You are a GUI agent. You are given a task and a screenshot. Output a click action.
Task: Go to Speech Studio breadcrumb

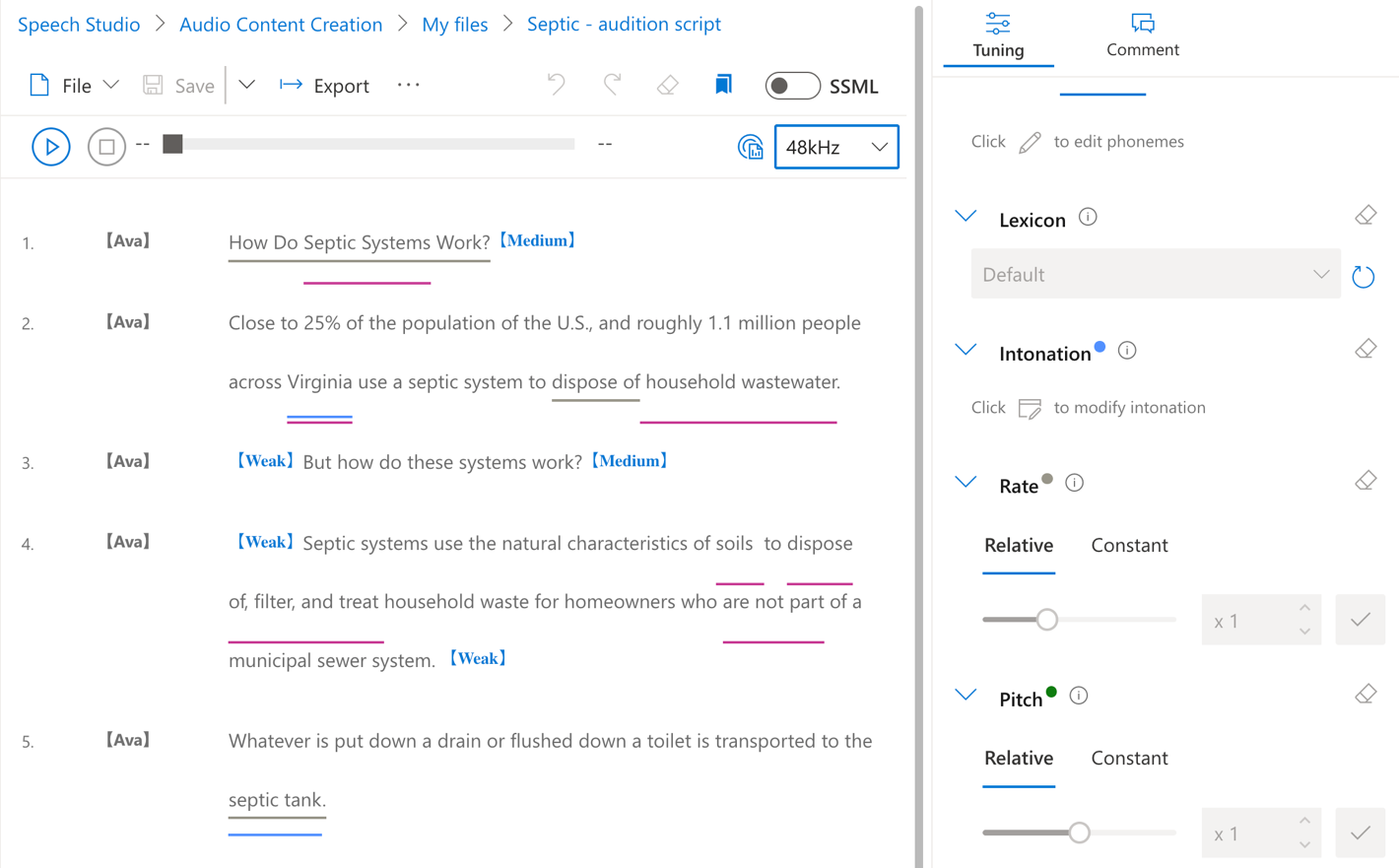(79, 24)
